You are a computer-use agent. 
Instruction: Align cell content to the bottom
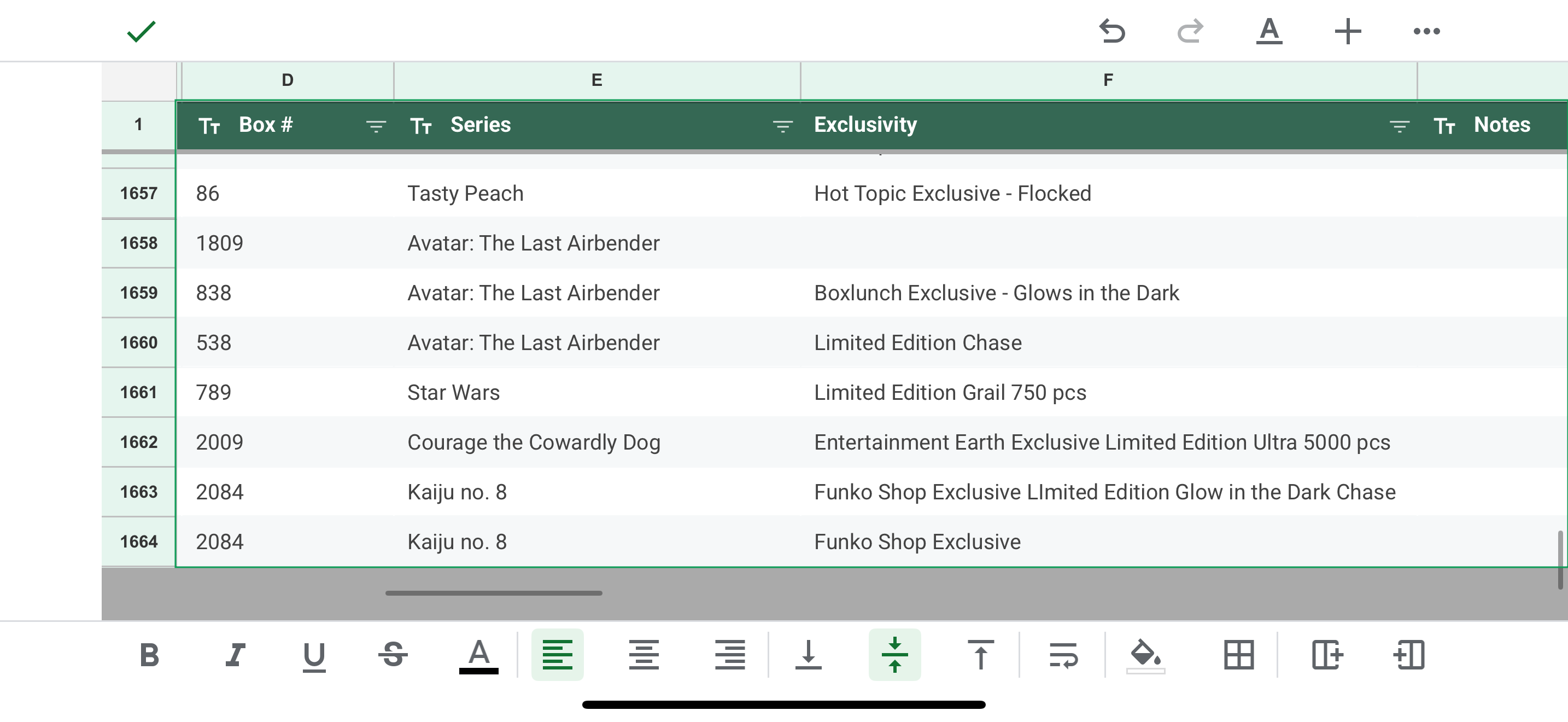pyautogui.click(x=809, y=655)
